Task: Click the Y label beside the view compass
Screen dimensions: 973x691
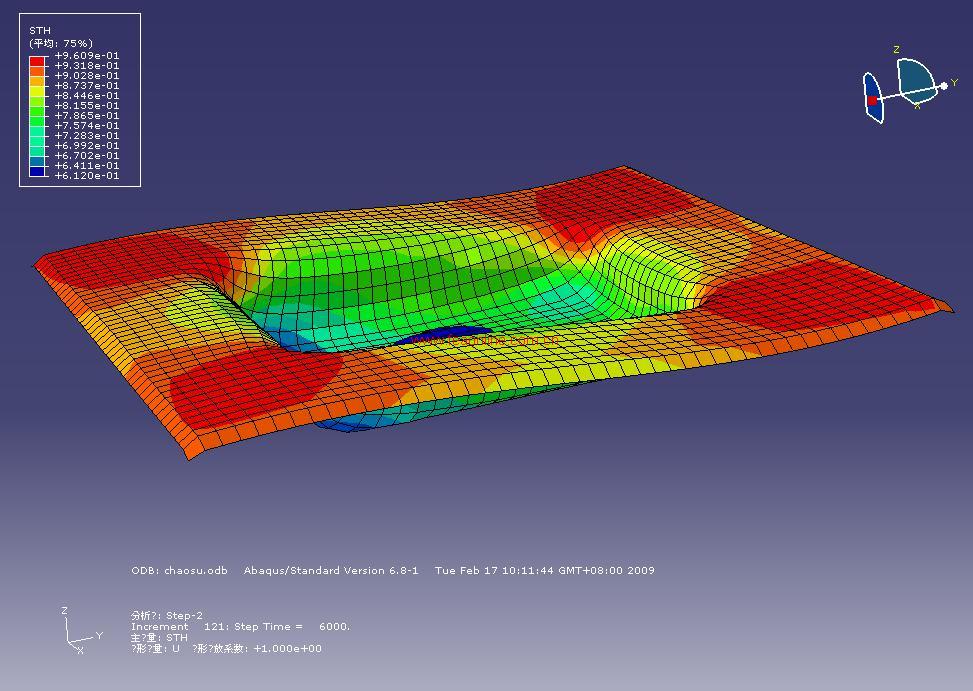Action: 955,83
